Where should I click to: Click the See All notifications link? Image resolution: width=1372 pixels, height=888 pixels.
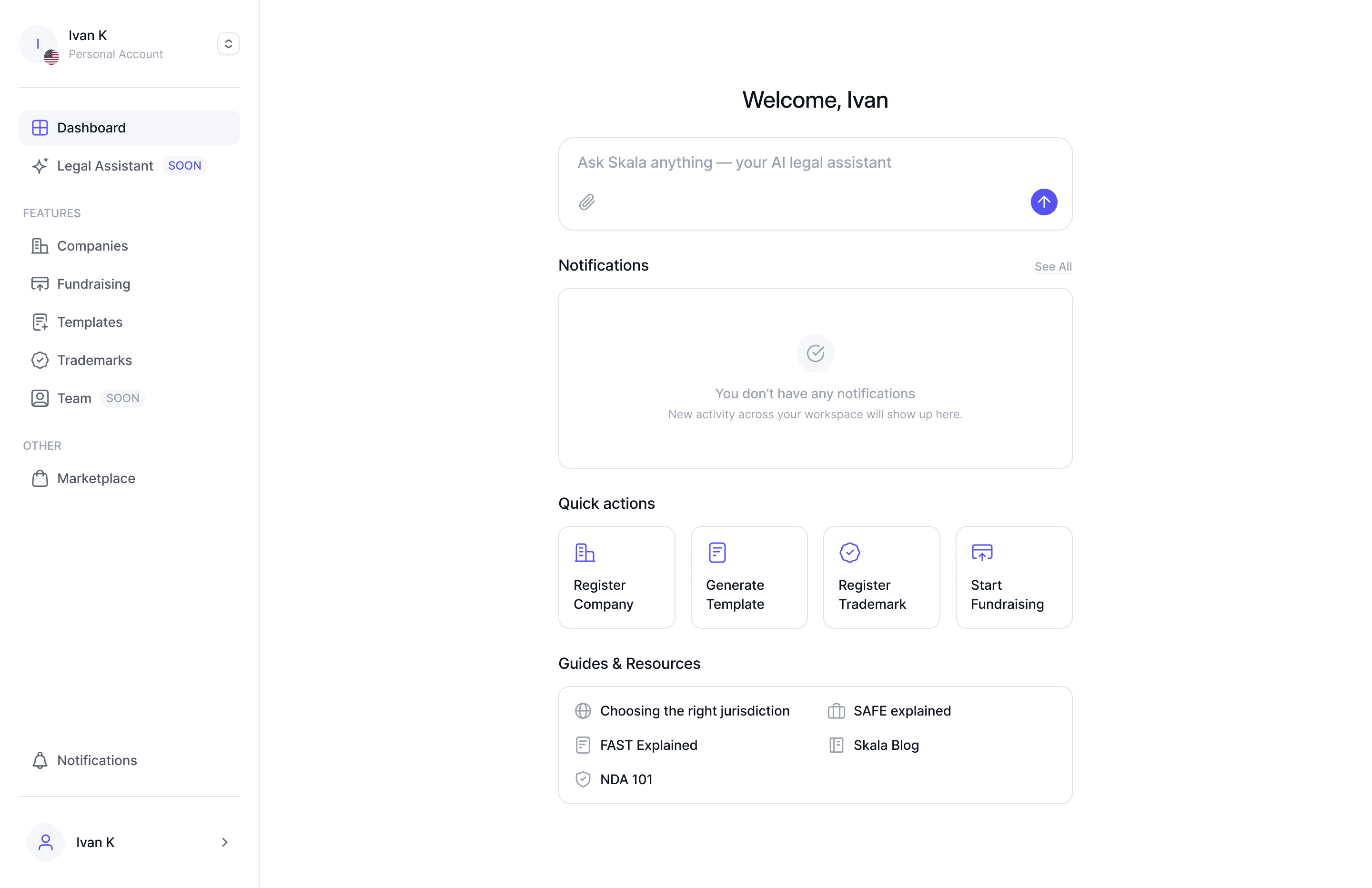pyautogui.click(x=1053, y=267)
